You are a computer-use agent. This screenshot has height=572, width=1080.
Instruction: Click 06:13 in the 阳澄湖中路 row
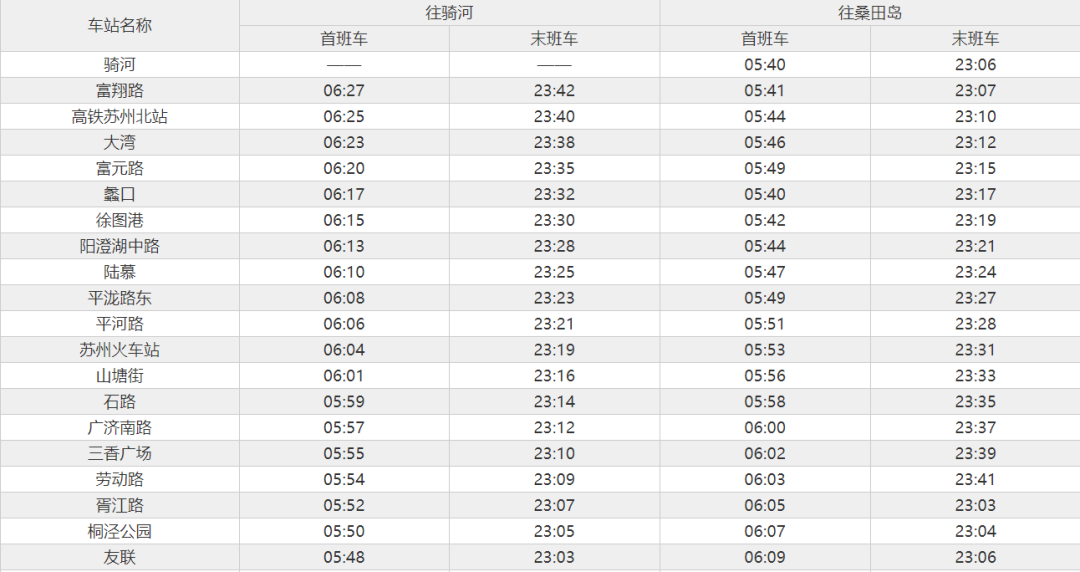[x=344, y=246]
